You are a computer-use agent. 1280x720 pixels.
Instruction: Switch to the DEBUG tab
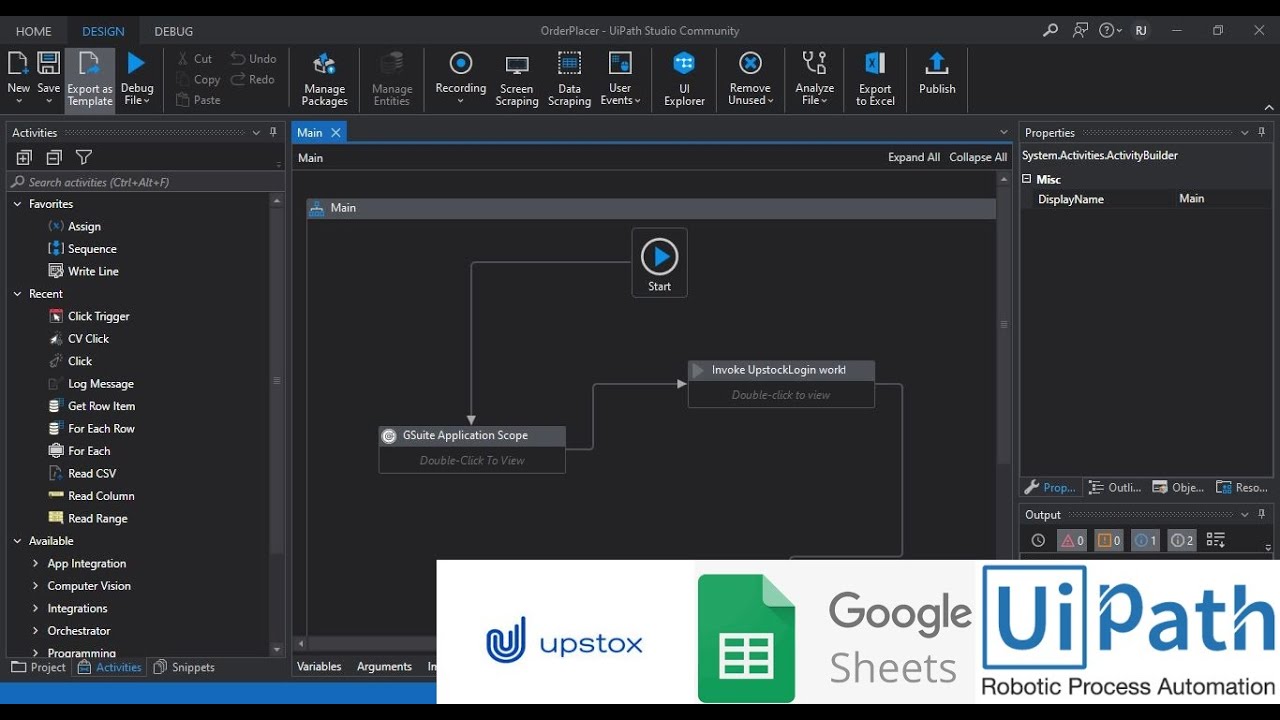[x=174, y=31]
